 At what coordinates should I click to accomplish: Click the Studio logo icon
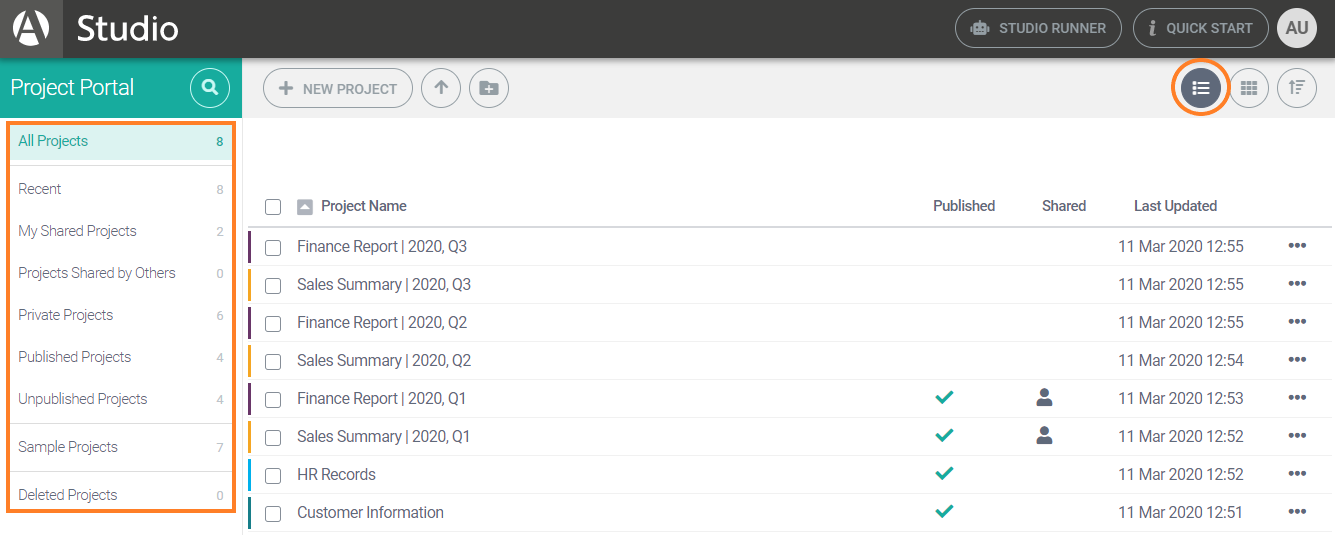tap(31, 28)
